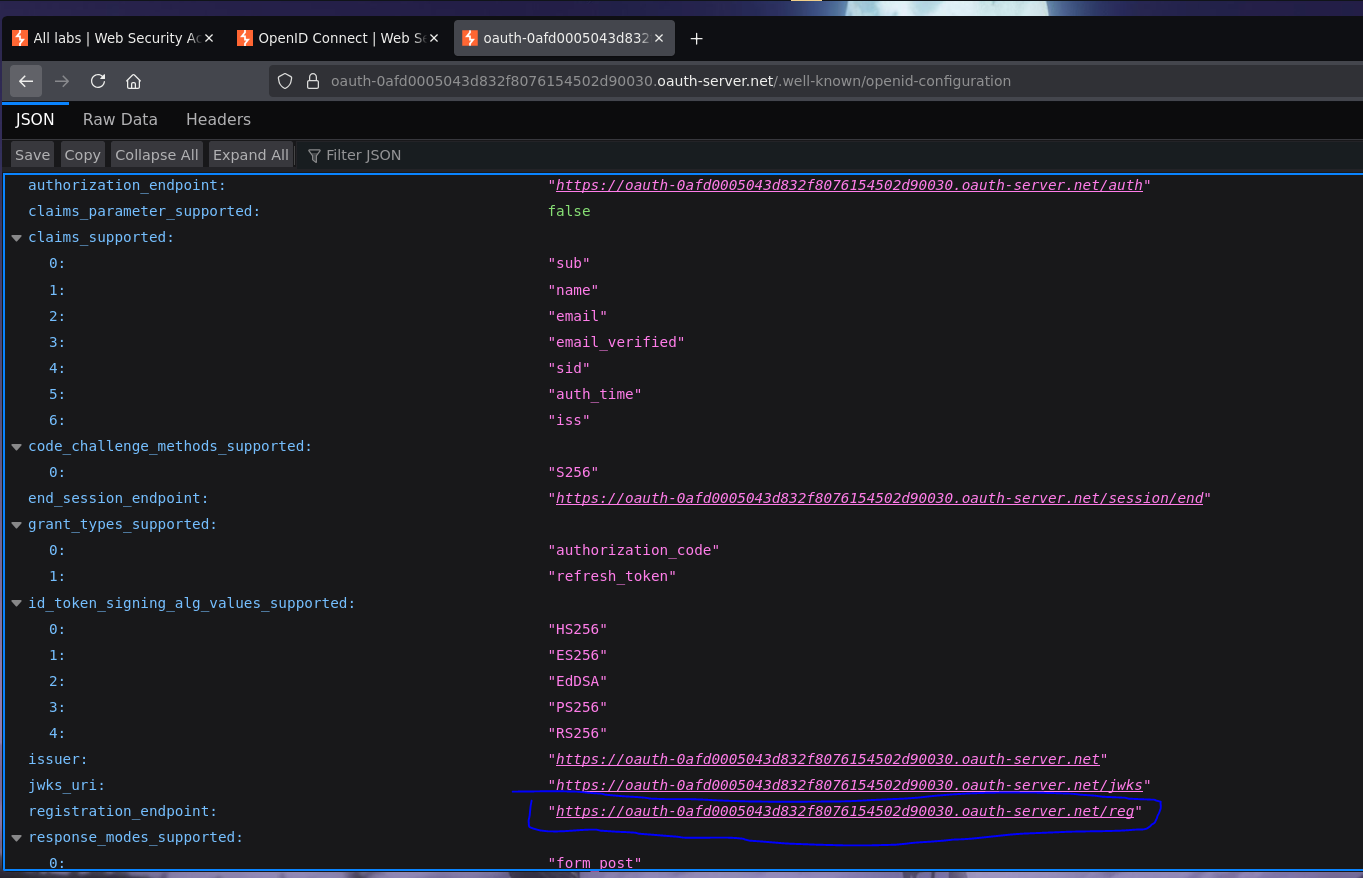
Task: Click the "S256" value
Action: click(573, 472)
